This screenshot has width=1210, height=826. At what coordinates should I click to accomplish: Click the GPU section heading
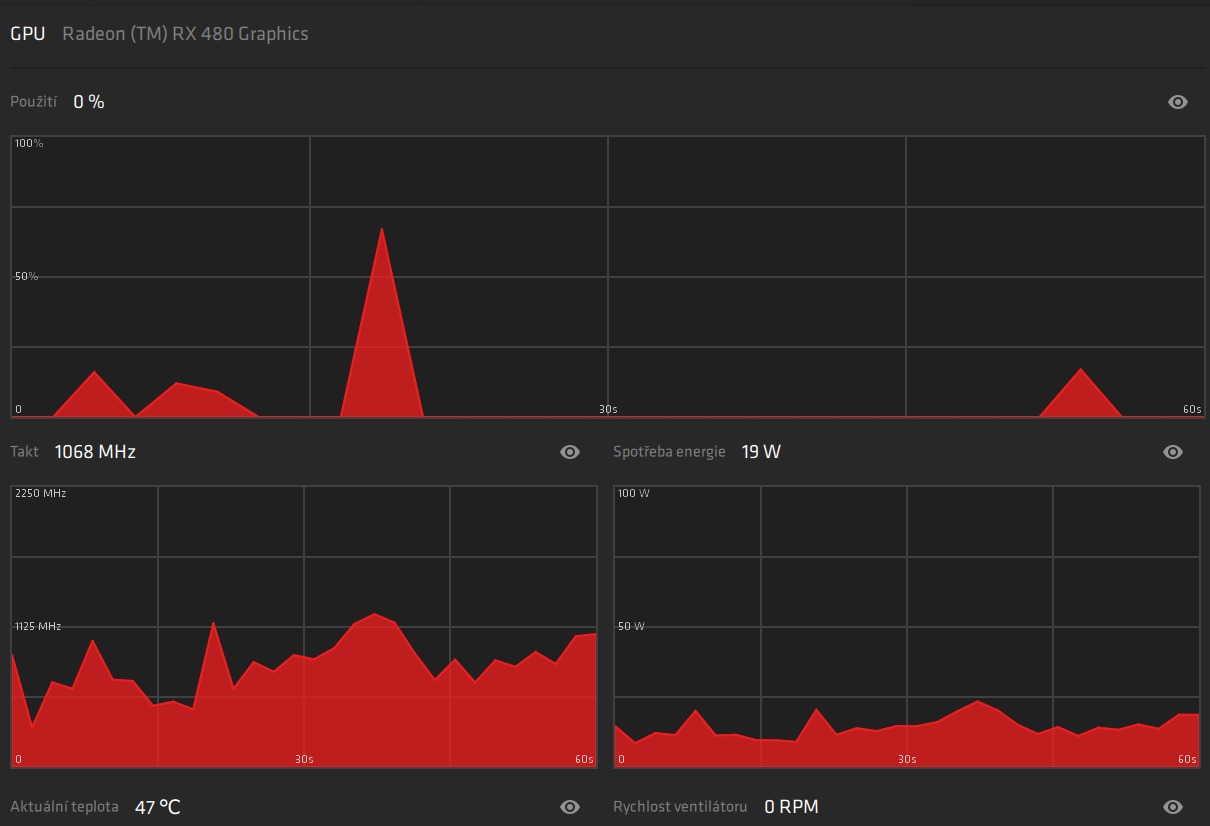[x=27, y=34]
